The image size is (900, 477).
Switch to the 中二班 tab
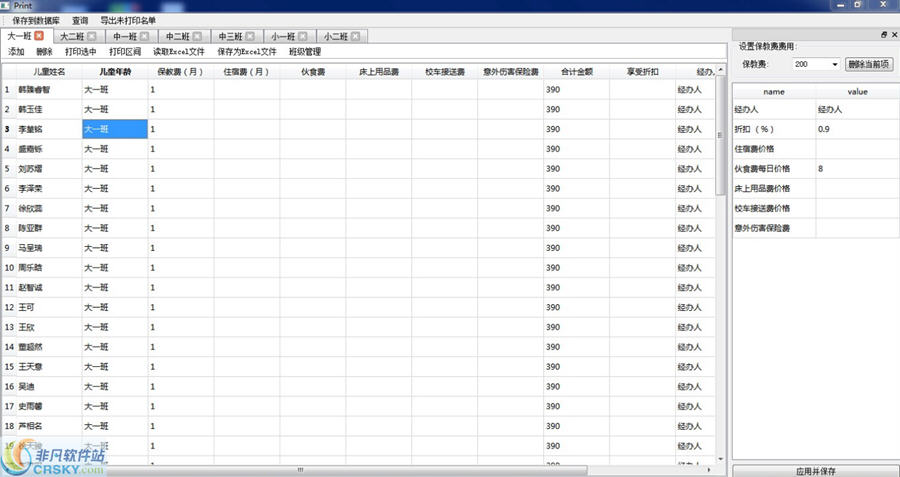[178, 36]
